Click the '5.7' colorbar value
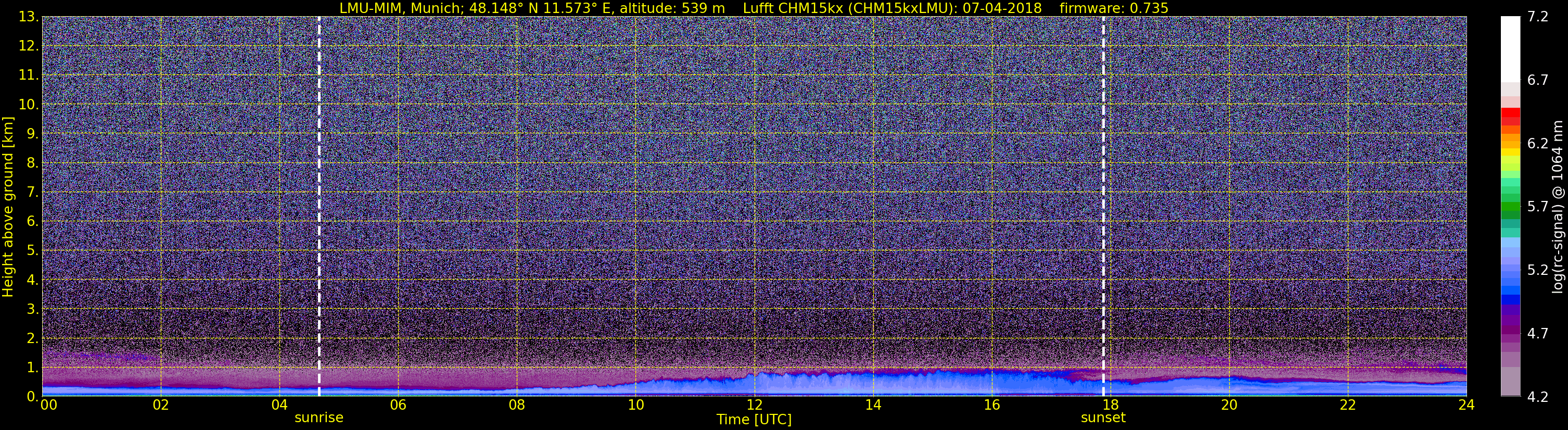This screenshot has height=430, width=1568. 1538,207
